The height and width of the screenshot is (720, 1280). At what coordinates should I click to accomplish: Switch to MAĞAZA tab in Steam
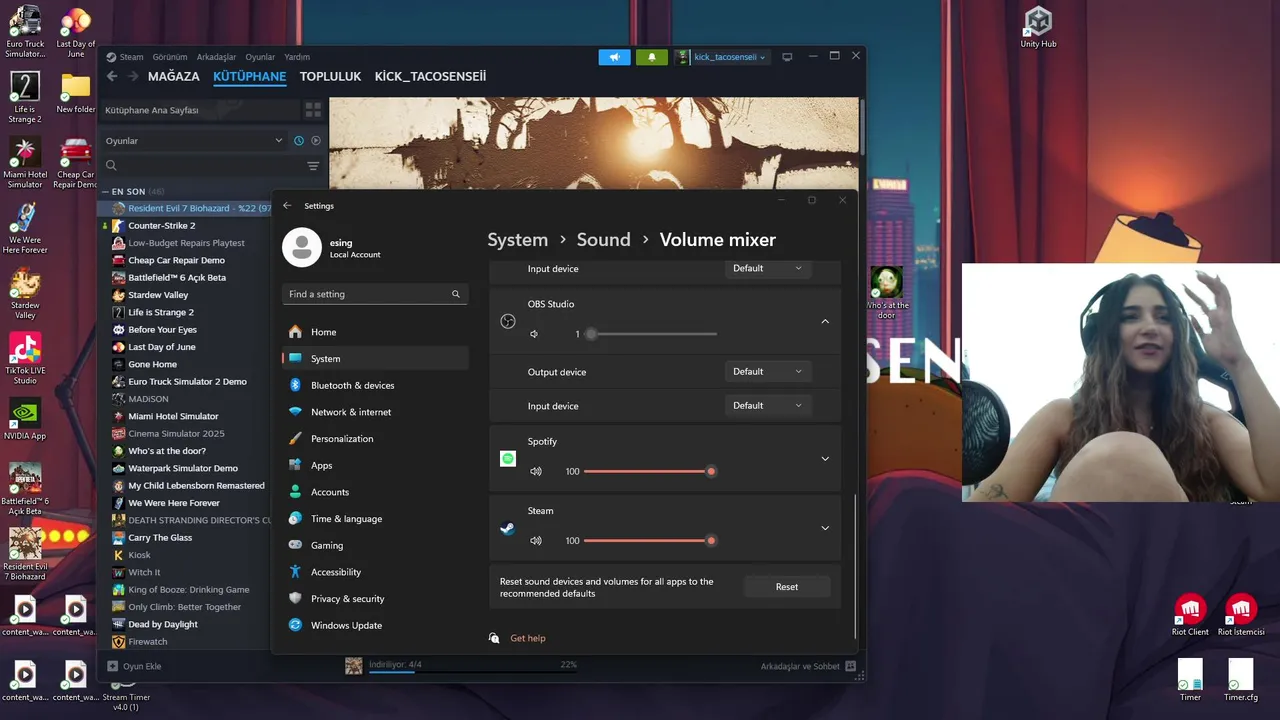click(x=174, y=76)
